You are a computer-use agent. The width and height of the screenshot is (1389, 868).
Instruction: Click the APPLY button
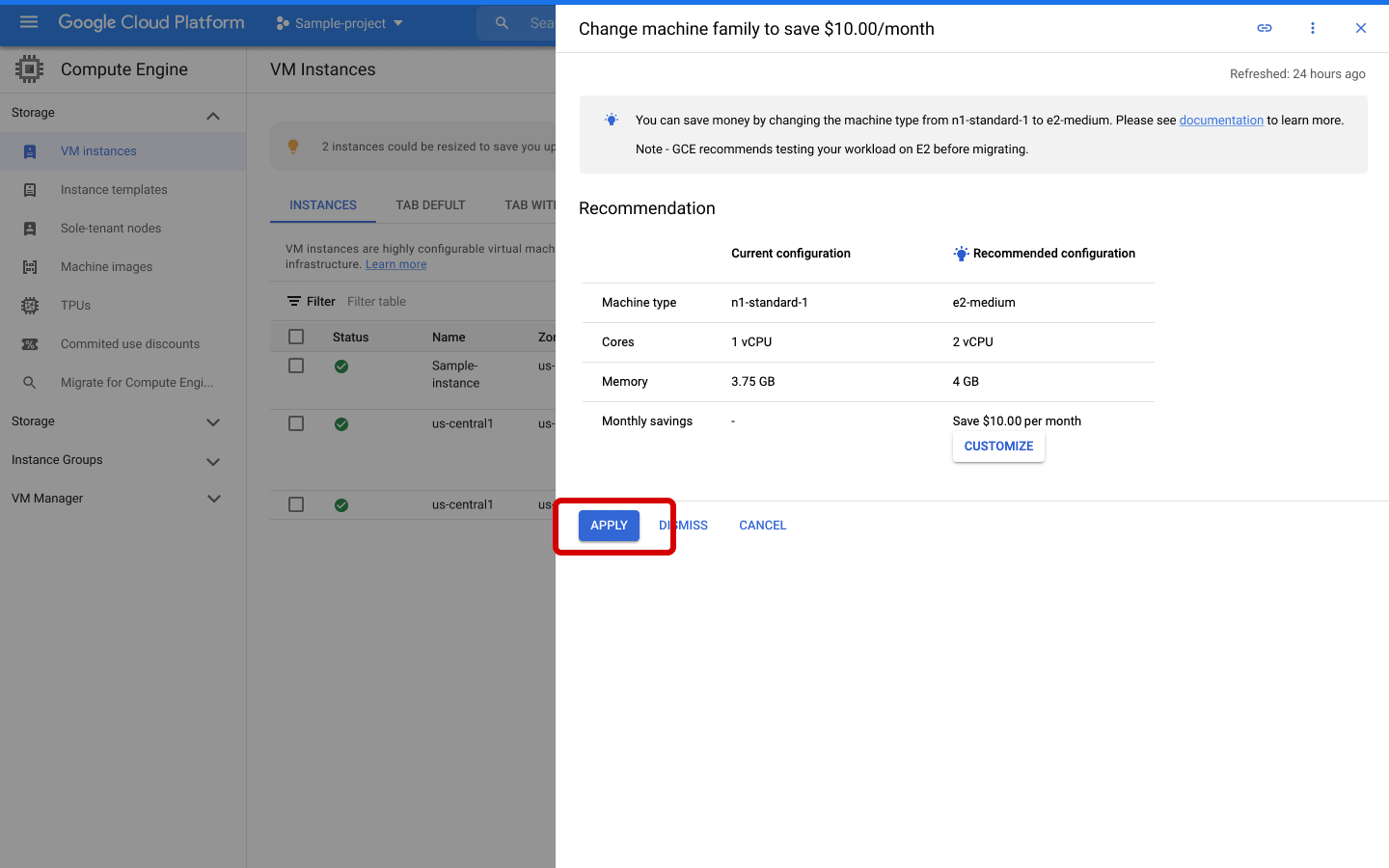[609, 526]
